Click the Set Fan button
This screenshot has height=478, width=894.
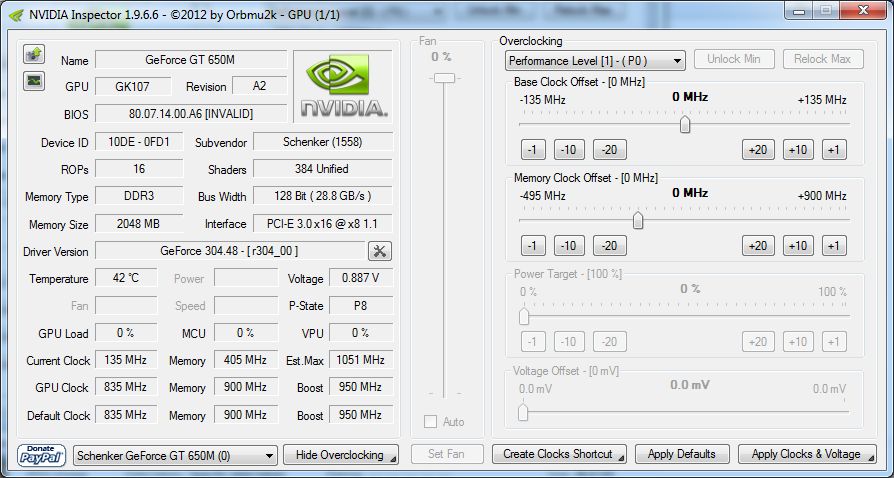coord(446,455)
